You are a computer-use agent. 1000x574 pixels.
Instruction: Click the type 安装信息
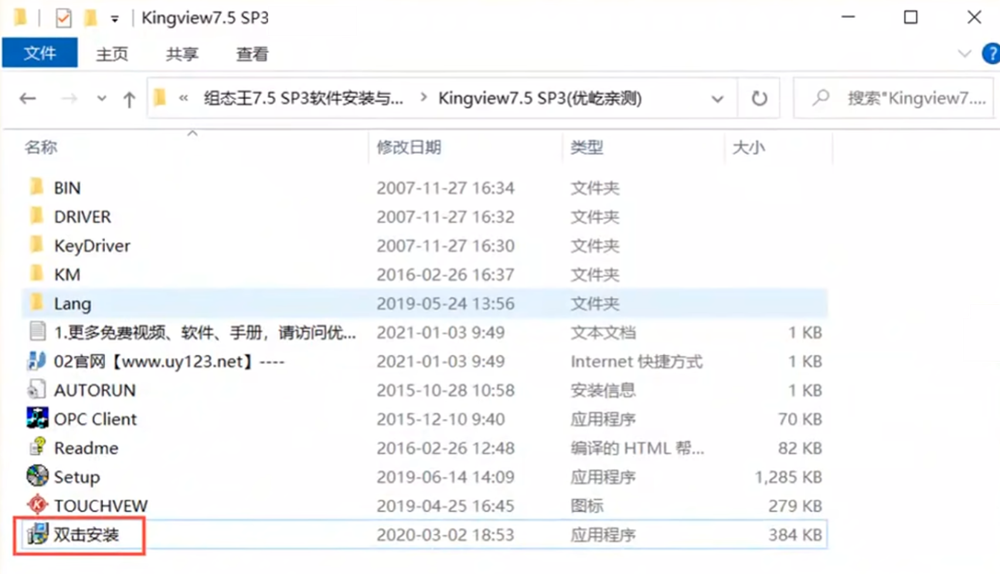point(603,390)
